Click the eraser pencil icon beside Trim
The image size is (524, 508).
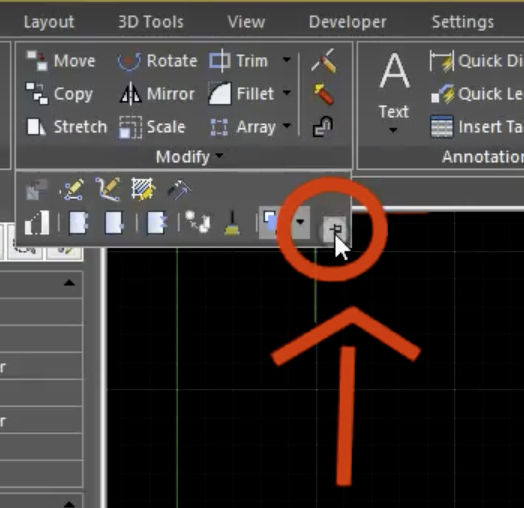tap(323, 61)
